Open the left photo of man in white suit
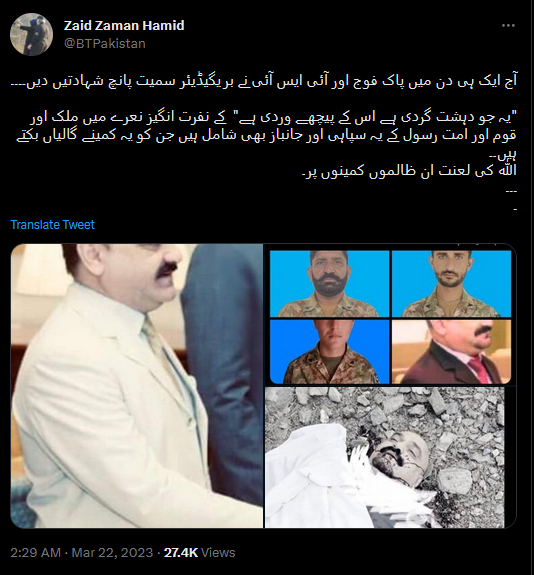534x575 pixels. [x=137, y=386]
